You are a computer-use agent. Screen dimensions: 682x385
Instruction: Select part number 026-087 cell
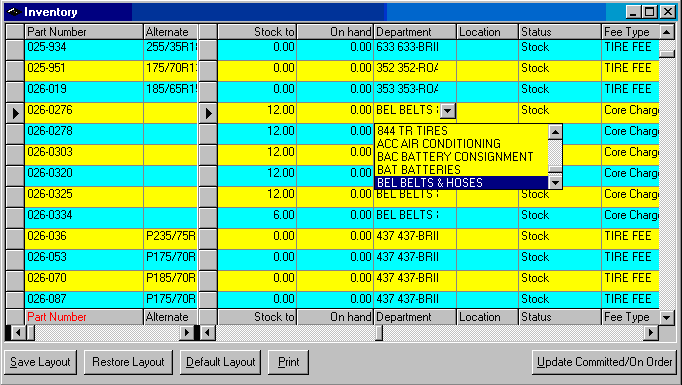(84, 300)
